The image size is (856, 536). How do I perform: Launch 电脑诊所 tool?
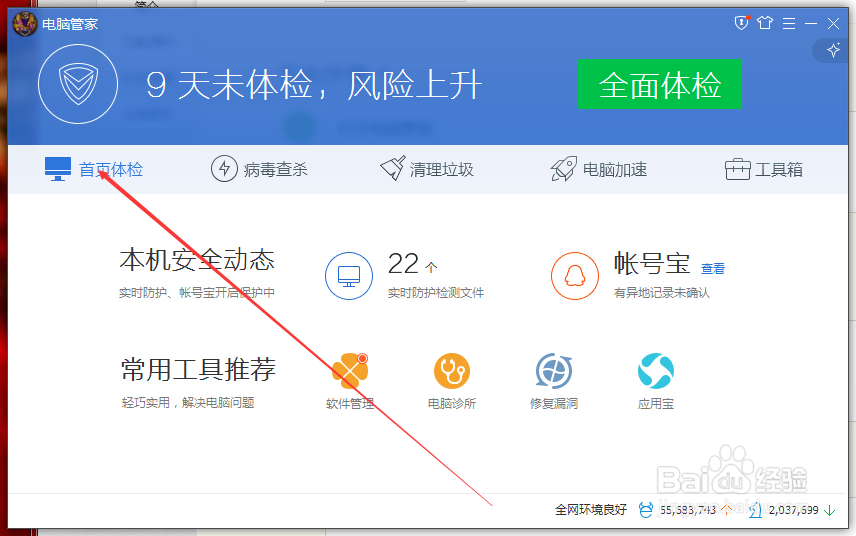click(451, 381)
